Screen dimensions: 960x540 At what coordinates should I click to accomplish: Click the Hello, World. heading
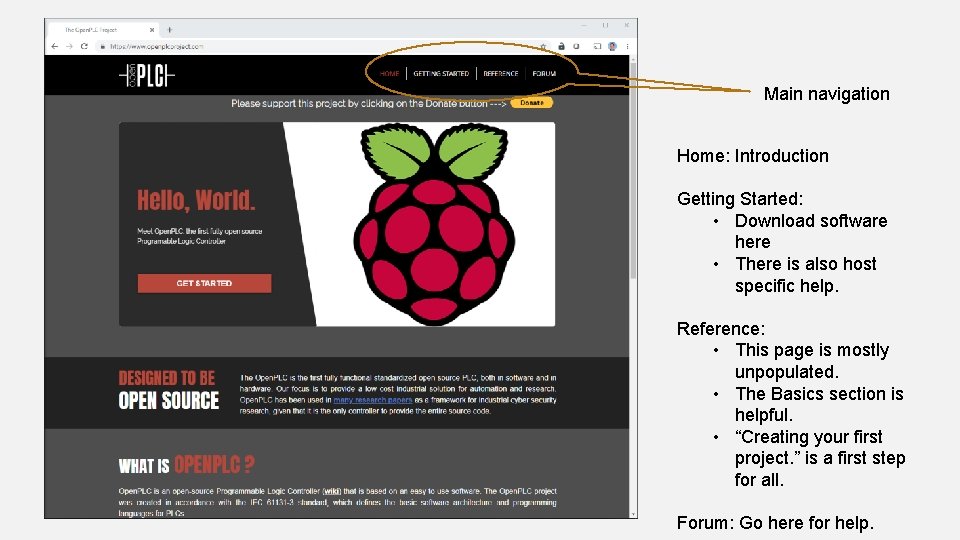click(x=196, y=200)
